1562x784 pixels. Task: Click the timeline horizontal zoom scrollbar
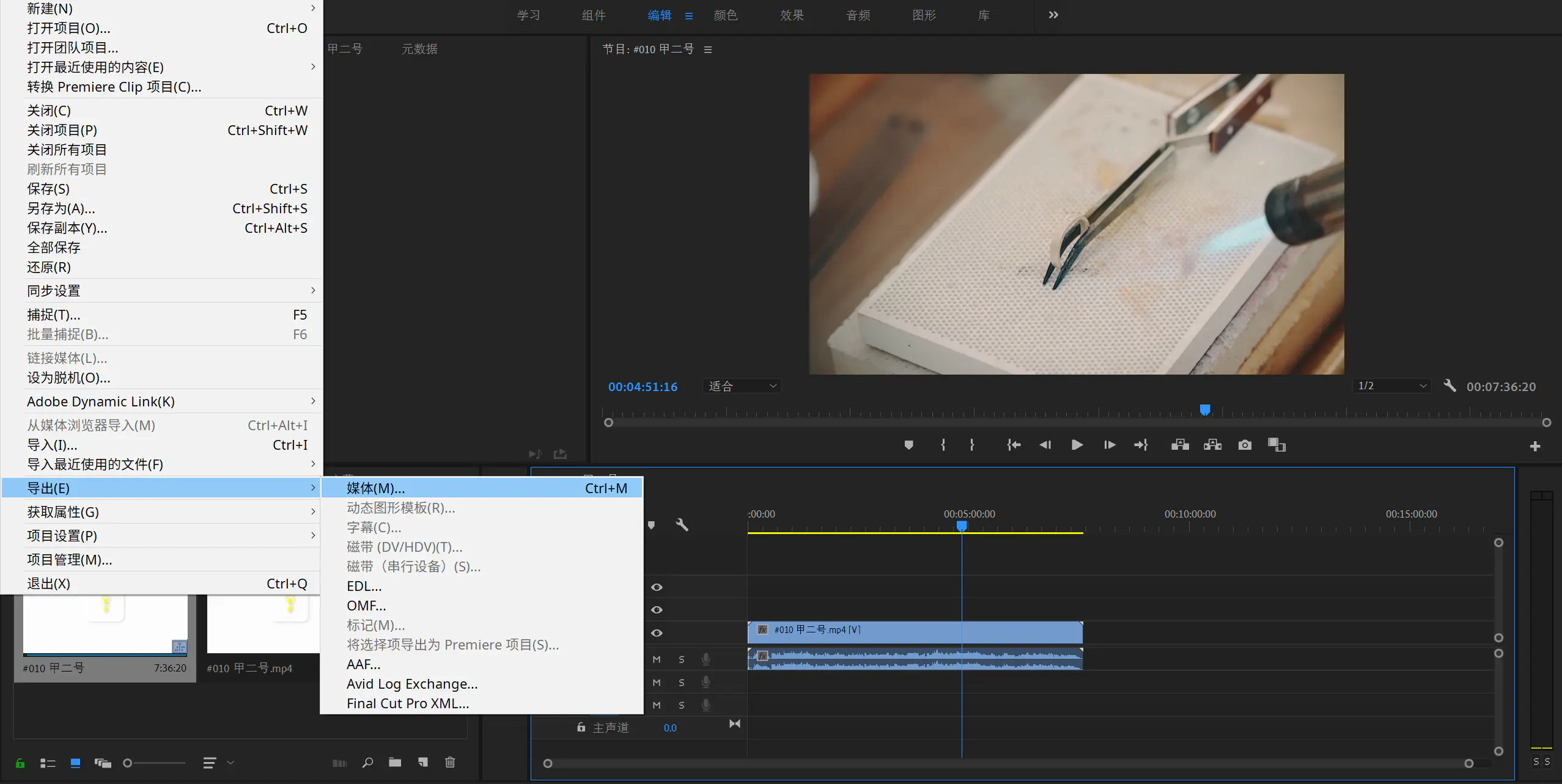point(1008,763)
